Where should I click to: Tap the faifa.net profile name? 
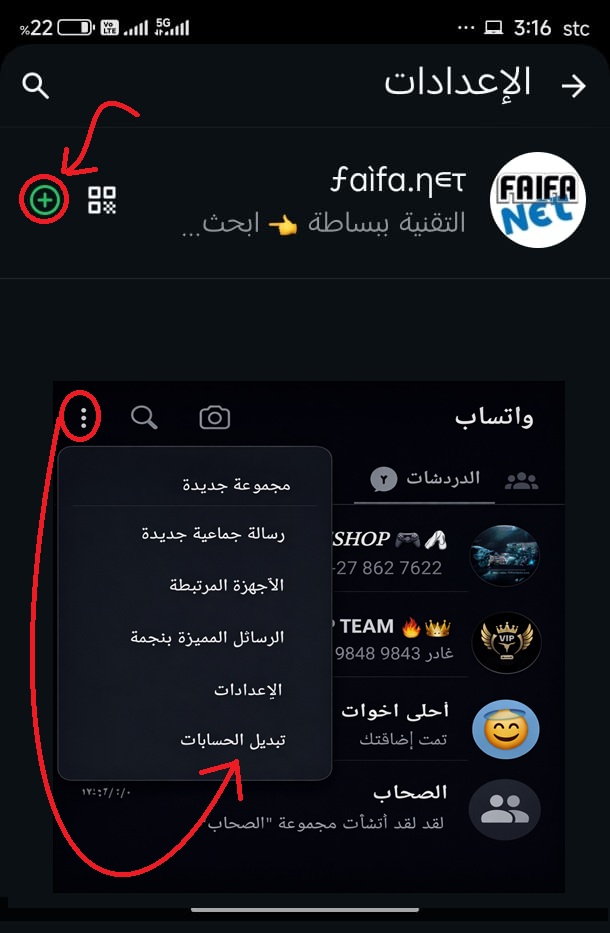[x=398, y=181]
